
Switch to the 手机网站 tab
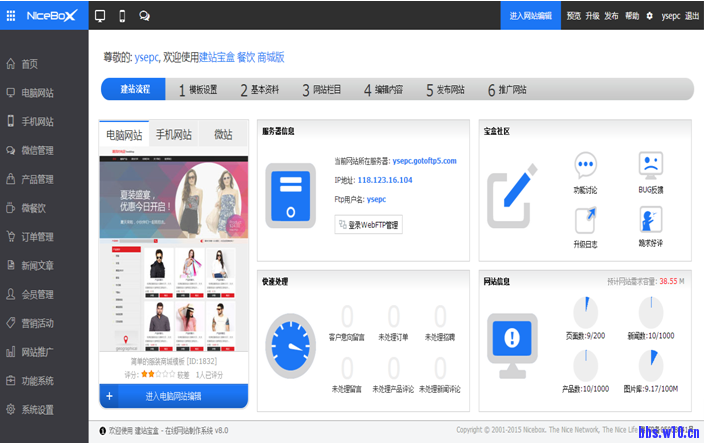(x=173, y=134)
